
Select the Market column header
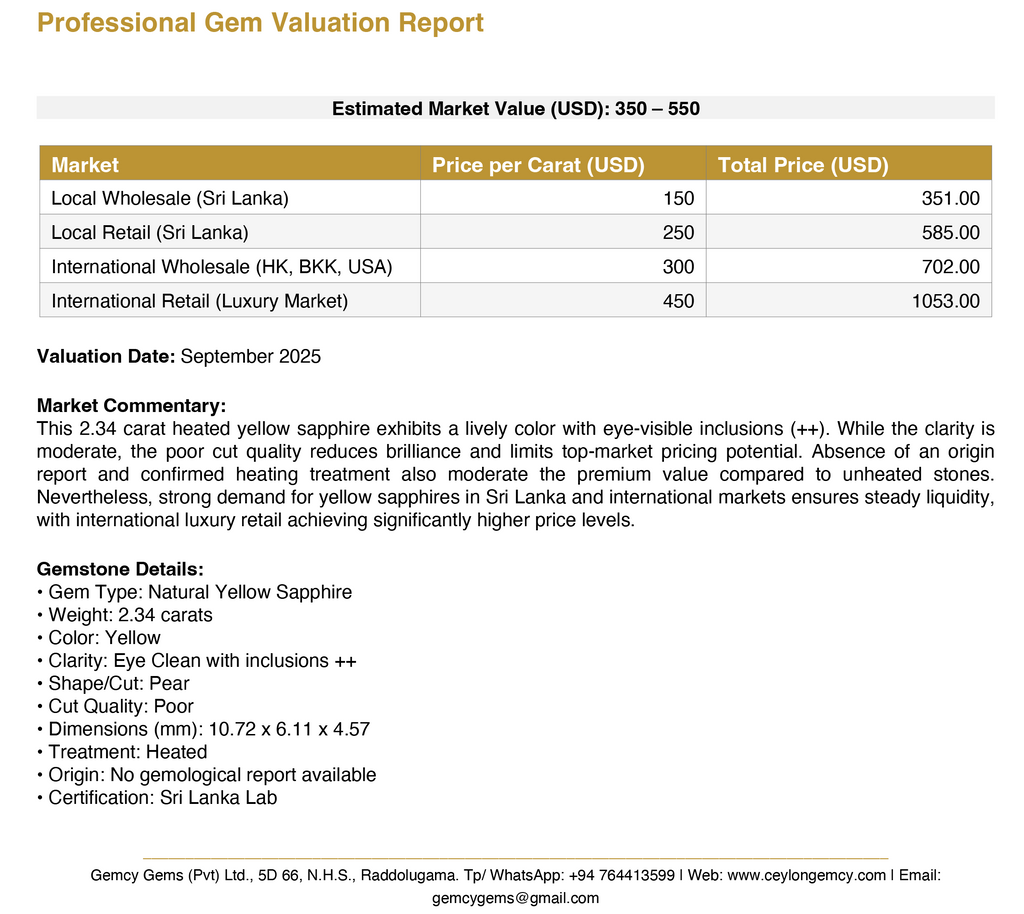[x=85, y=165]
